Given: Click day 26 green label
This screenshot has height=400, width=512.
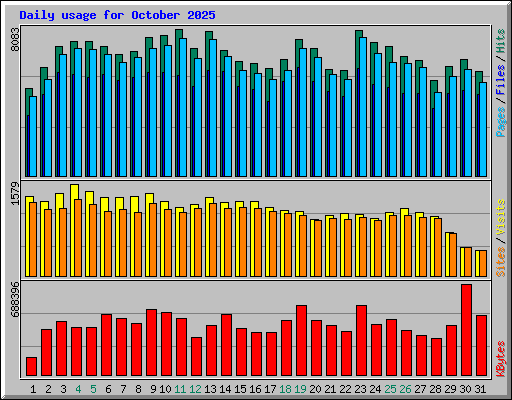Looking at the screenshot, I should [405, 389].
